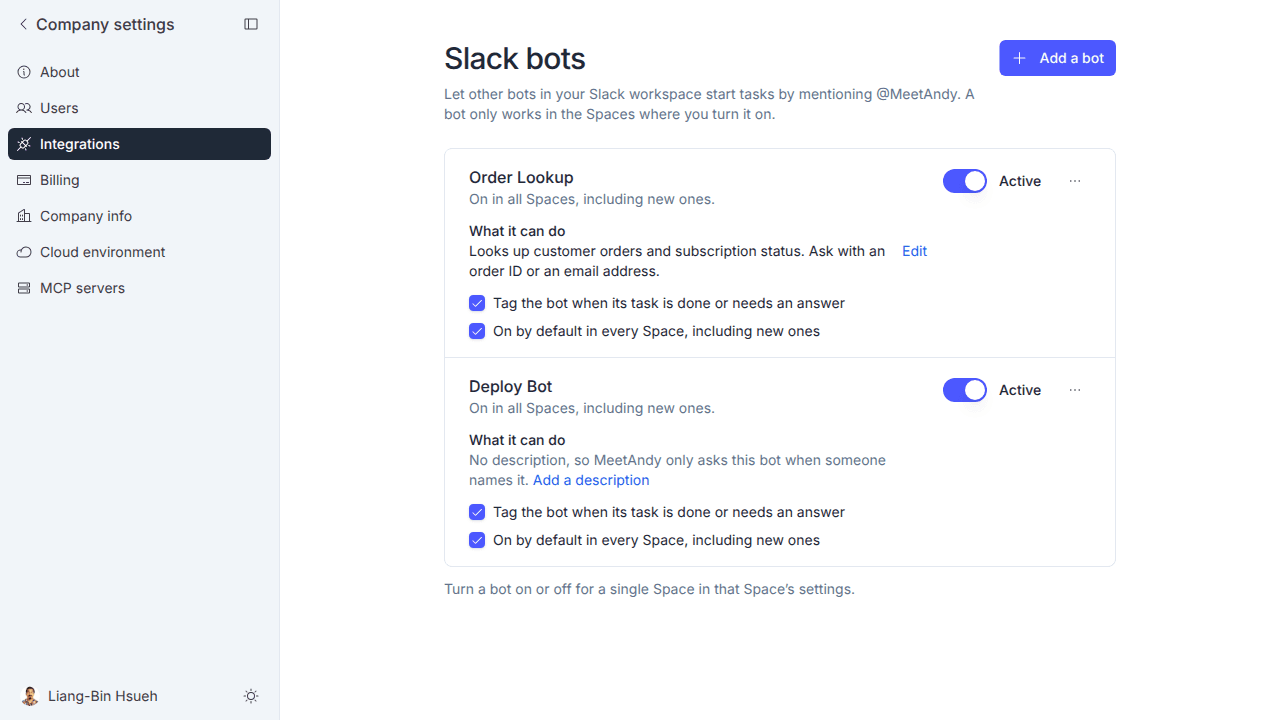Turn off the Order Lookup Active switch

pos(965,181)
